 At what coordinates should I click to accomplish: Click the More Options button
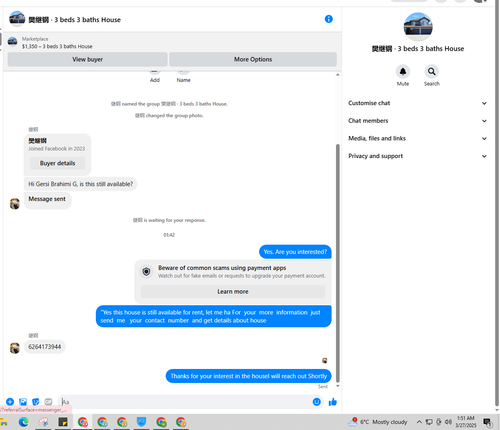click(x=253, y=59)
